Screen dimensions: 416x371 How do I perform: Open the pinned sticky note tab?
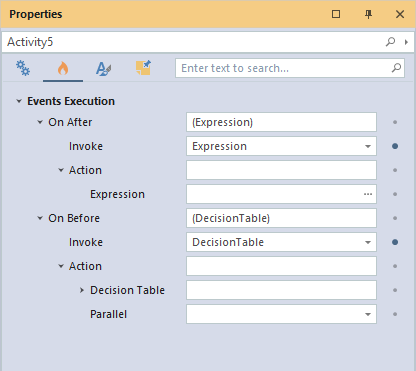(x=143, y=68)
